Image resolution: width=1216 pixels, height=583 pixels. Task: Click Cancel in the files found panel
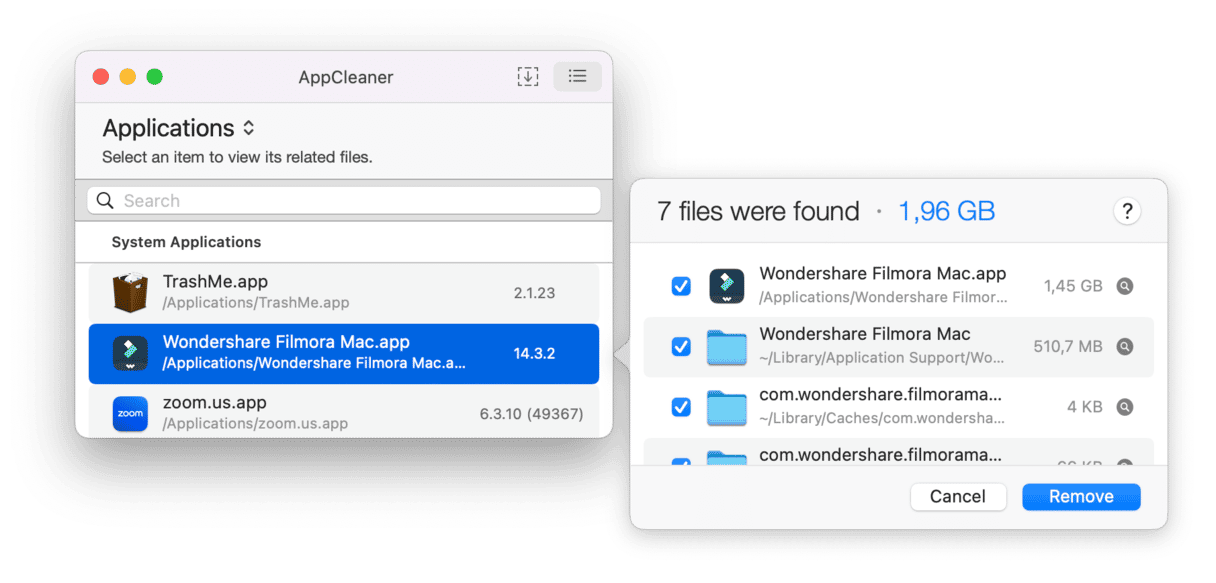[958, 497]
